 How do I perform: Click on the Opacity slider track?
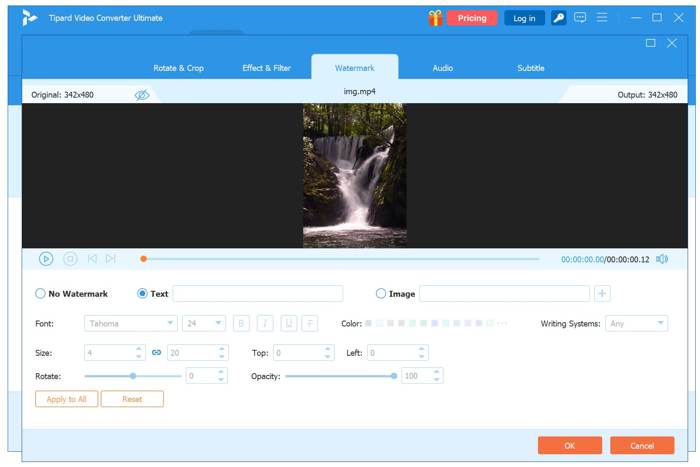click(x=340, y=376)
